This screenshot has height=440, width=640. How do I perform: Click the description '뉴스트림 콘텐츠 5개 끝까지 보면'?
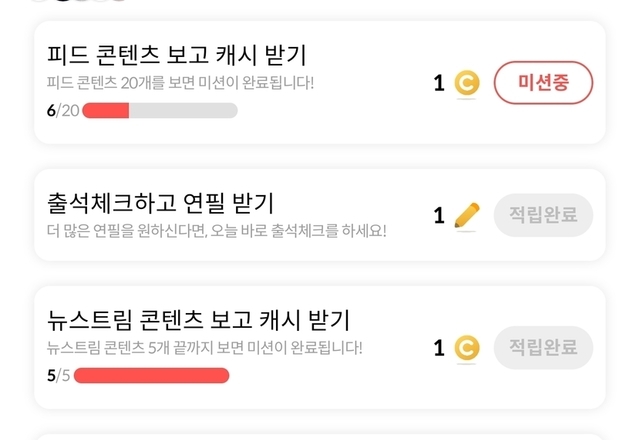tap(204, 348)
